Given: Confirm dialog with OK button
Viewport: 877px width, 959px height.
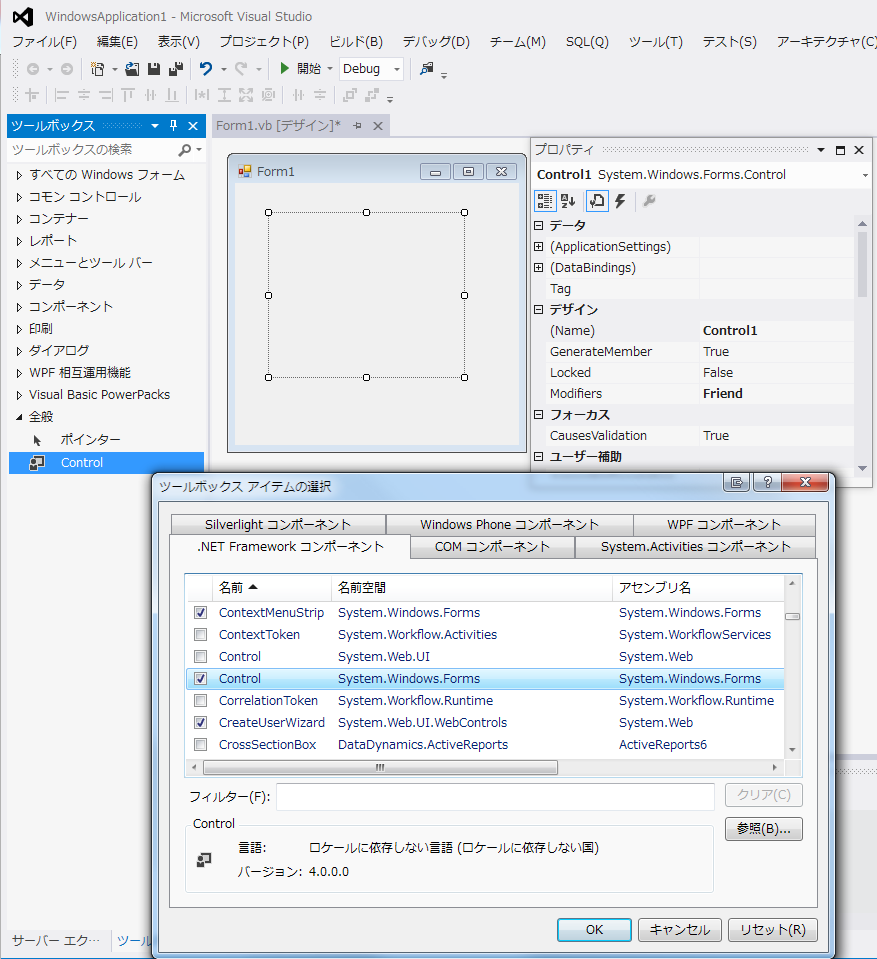Looking at the screenshot, I should coord(594,930).
